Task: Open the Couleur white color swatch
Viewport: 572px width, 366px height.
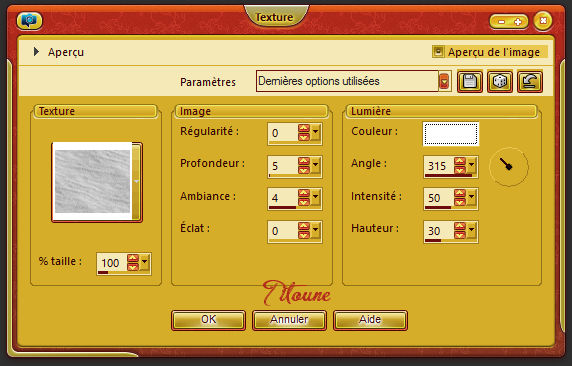Action: (x=451, y=134)
